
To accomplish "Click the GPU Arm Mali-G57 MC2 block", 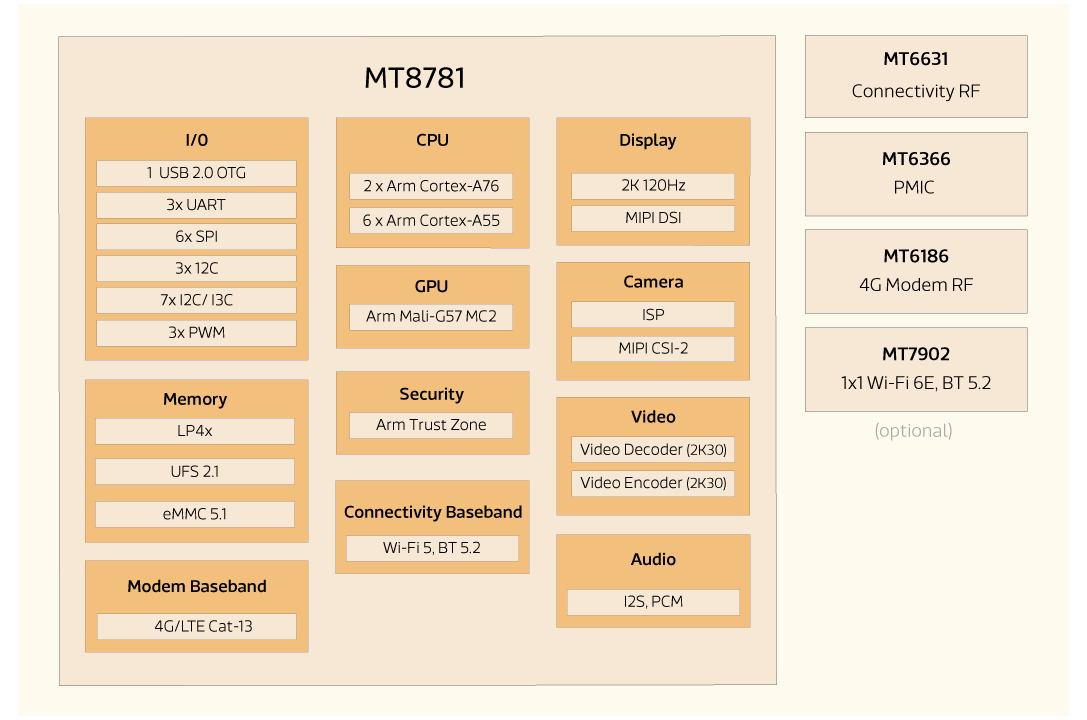I will 430,316.
